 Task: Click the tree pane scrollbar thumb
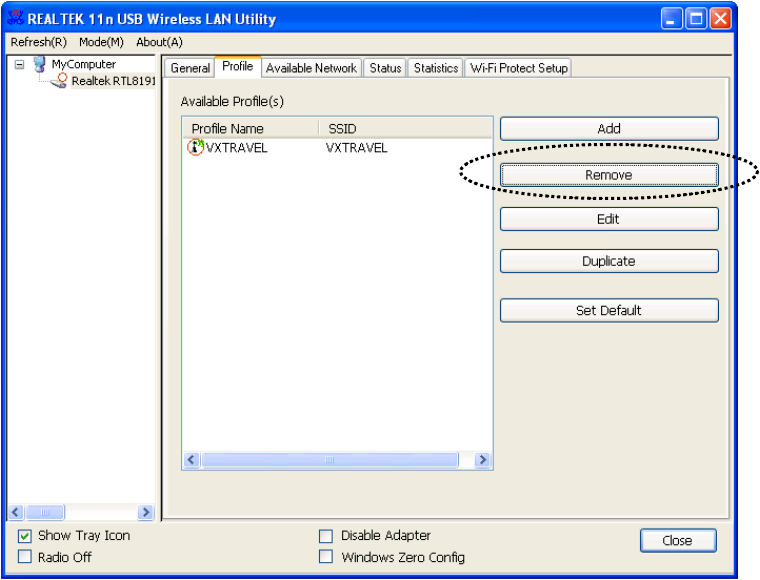pyautogui.click(x=45, y=512)
